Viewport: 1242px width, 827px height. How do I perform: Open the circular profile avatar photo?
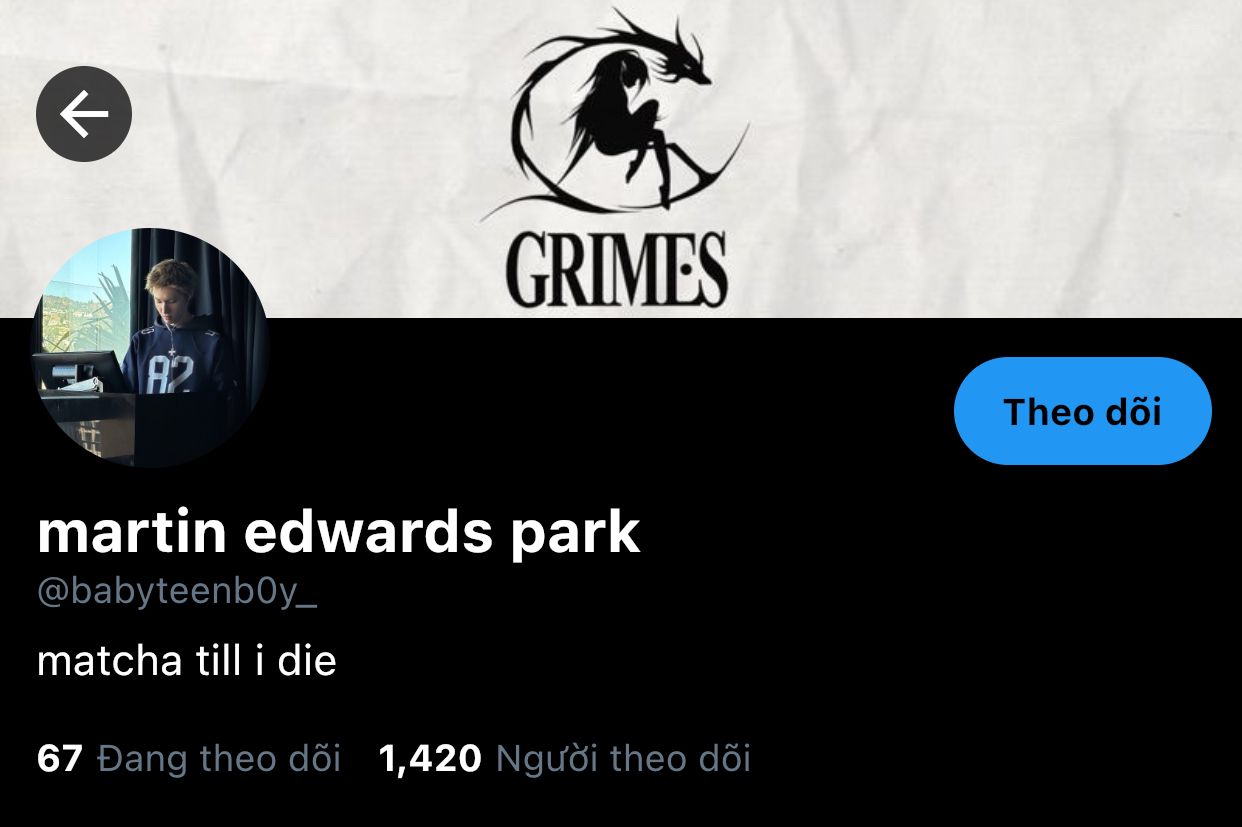150,347
